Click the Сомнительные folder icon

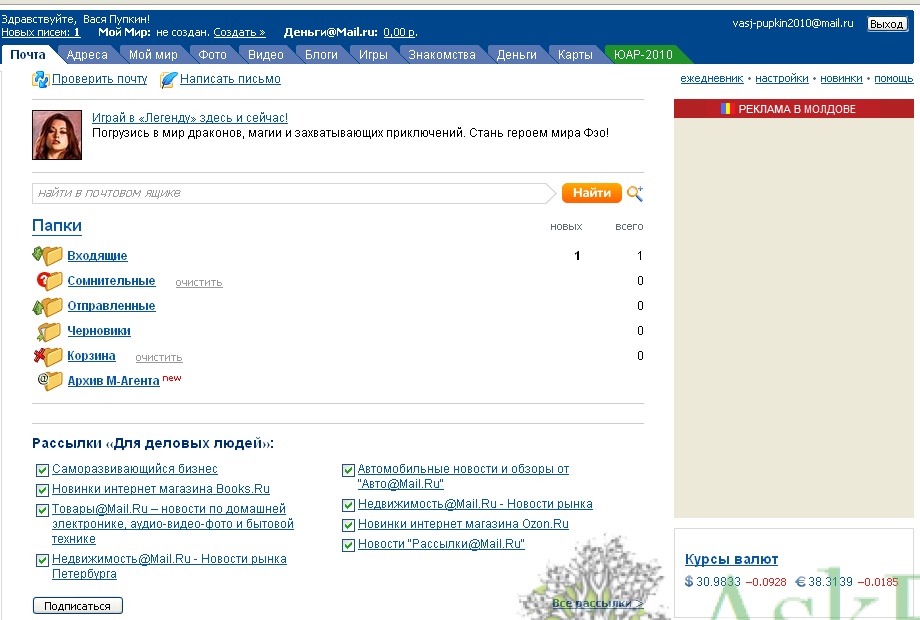tap(49, 280)
